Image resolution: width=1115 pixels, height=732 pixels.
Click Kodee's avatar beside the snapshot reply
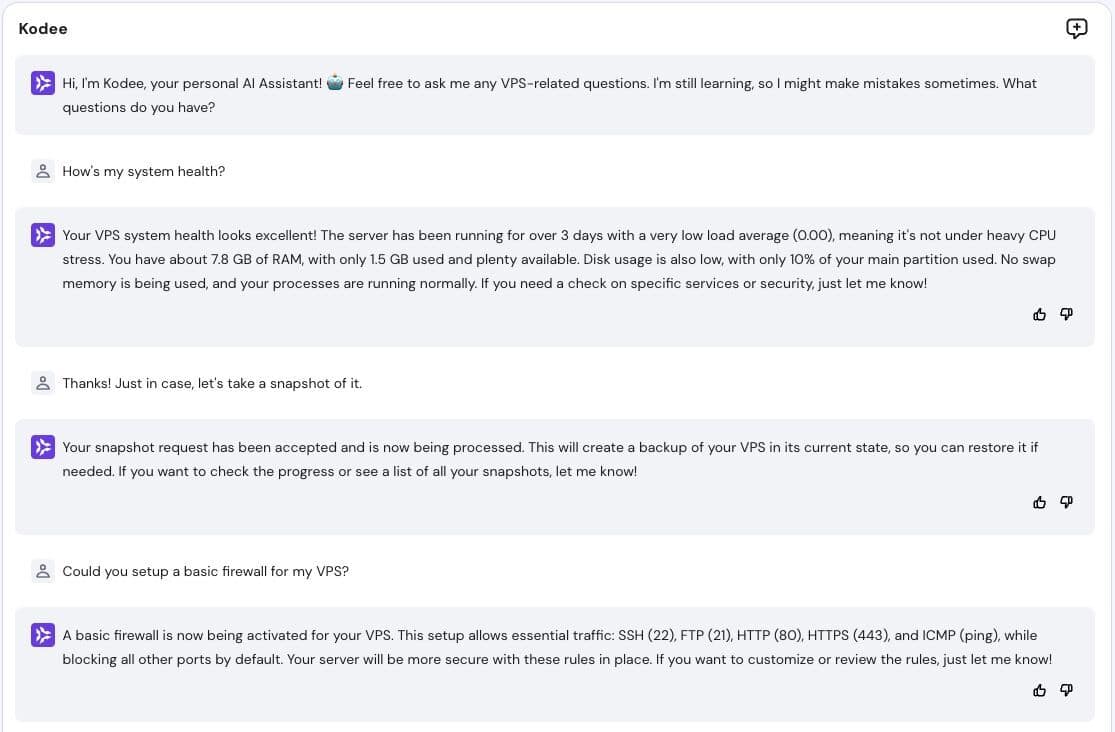click(x=43, y=447)
